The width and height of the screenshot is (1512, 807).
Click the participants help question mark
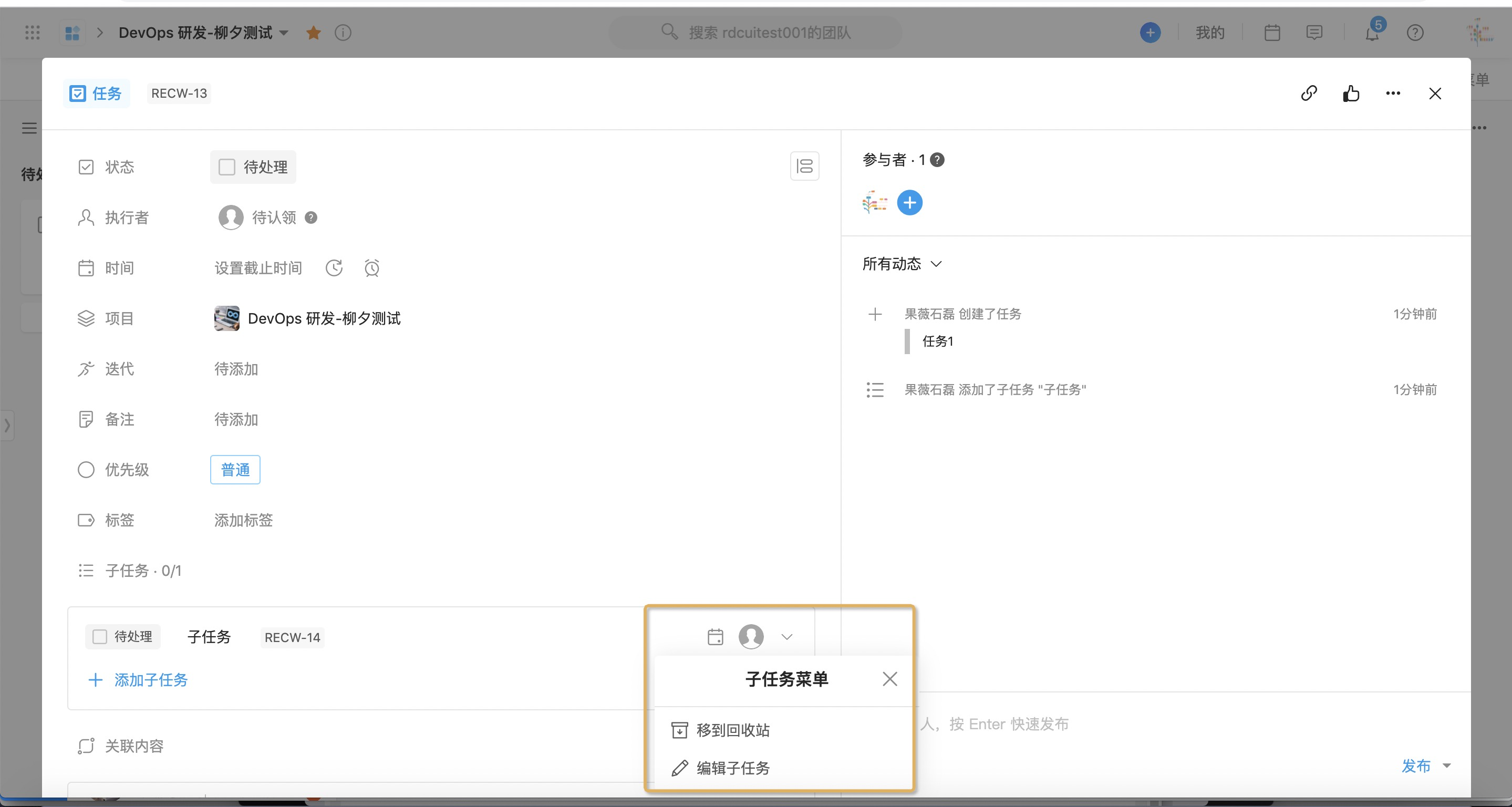tap(937, 160)
